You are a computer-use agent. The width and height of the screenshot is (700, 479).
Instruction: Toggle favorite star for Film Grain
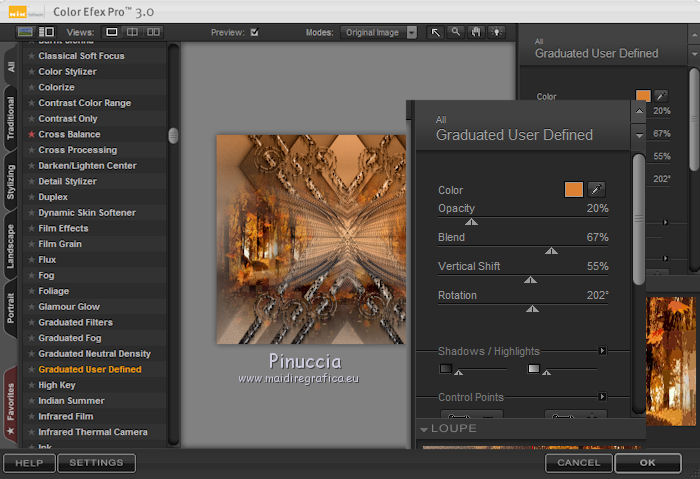pyautogui.click(x=31, y=244)
